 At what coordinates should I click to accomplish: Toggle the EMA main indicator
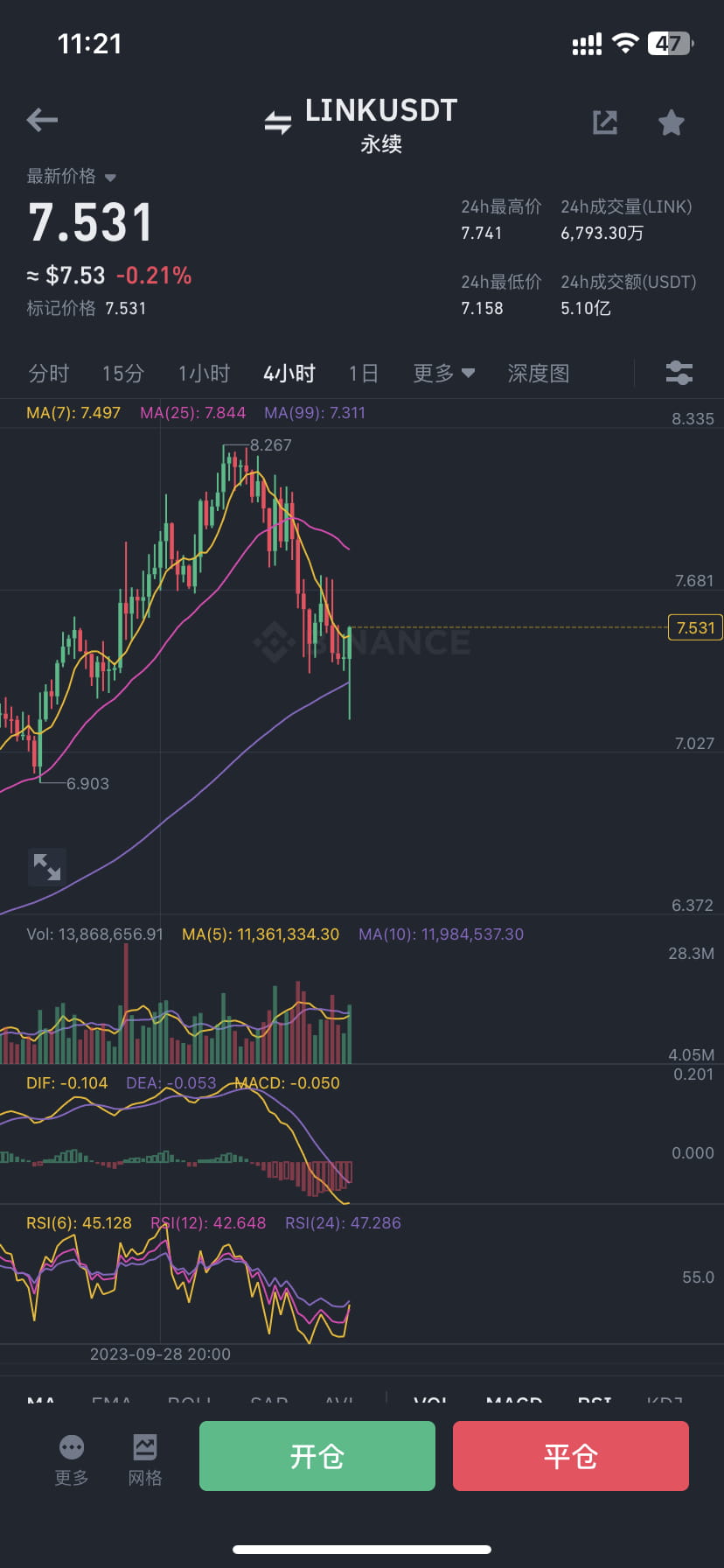click(111, 1400)
